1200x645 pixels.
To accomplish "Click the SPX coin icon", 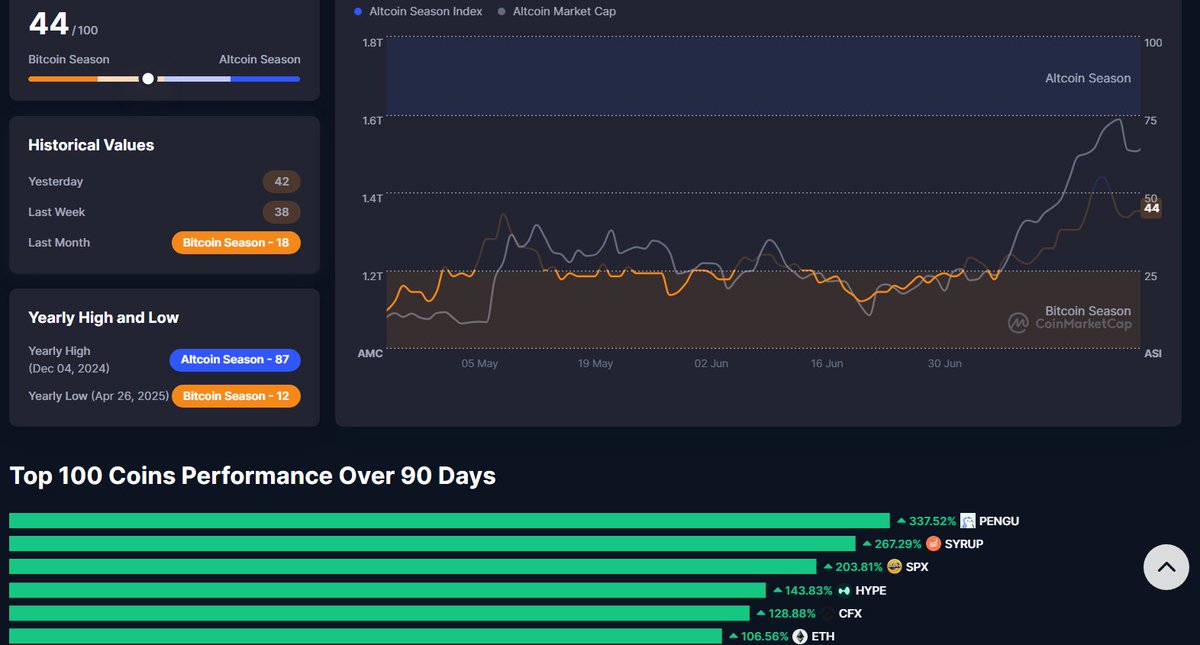I will pyautogui.click(x=894, y=567).
